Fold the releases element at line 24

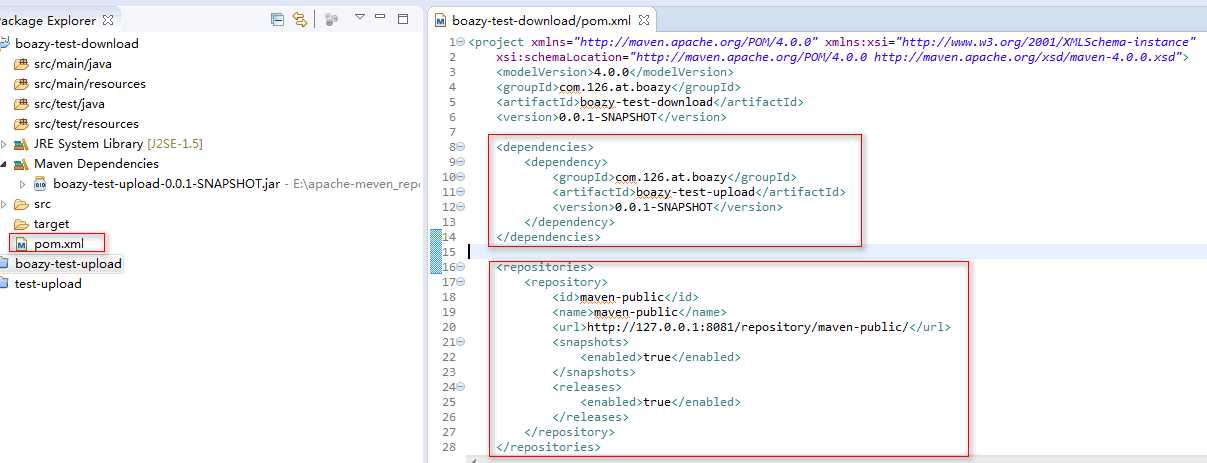coord(461,387)
